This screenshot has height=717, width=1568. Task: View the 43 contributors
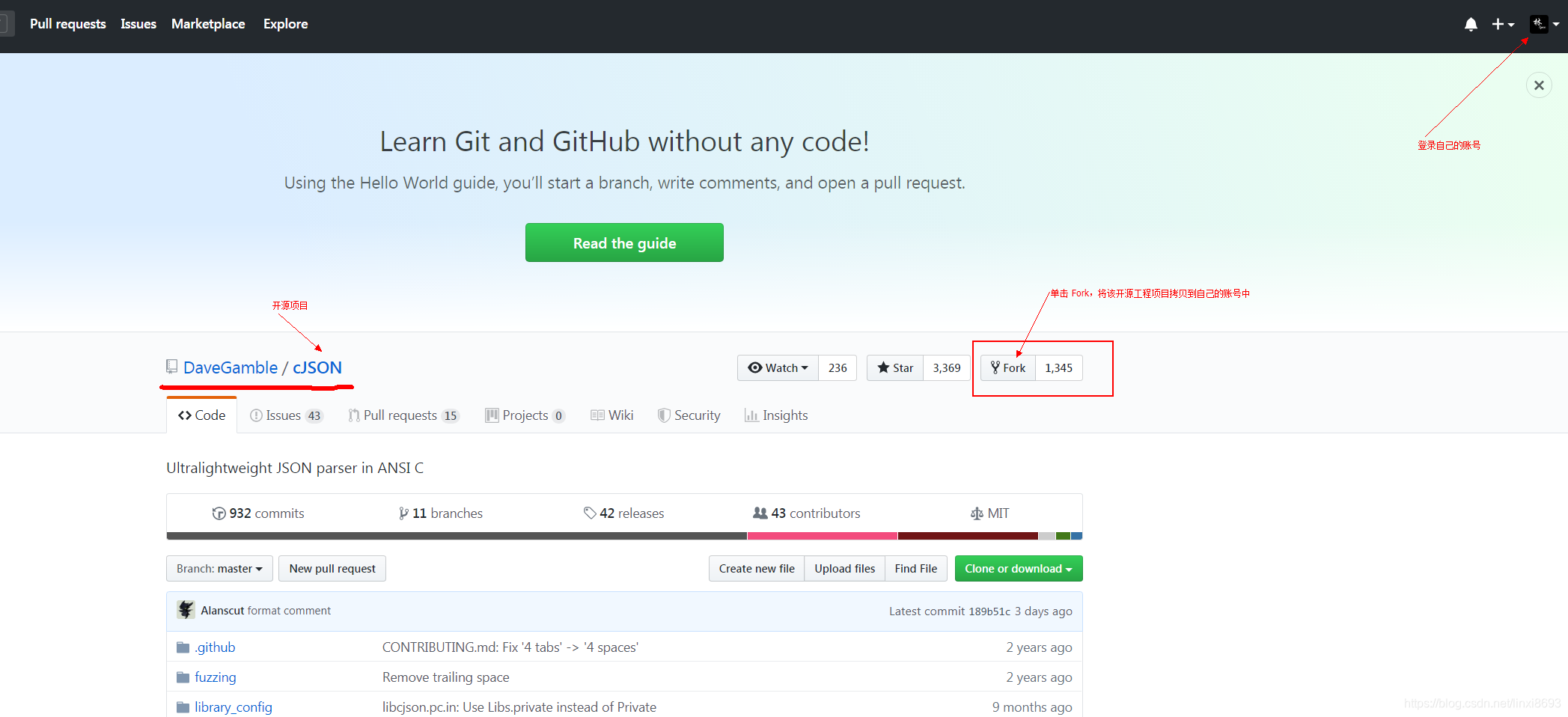coord(807,513)
